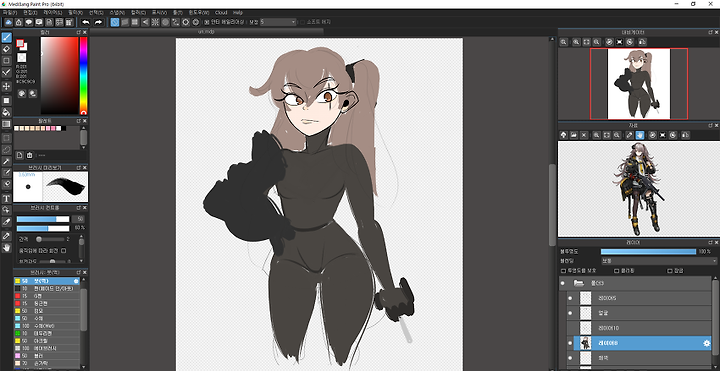Toggle the anti-aliasing checkbox
The image size is (720, 371).
point(206,22)
